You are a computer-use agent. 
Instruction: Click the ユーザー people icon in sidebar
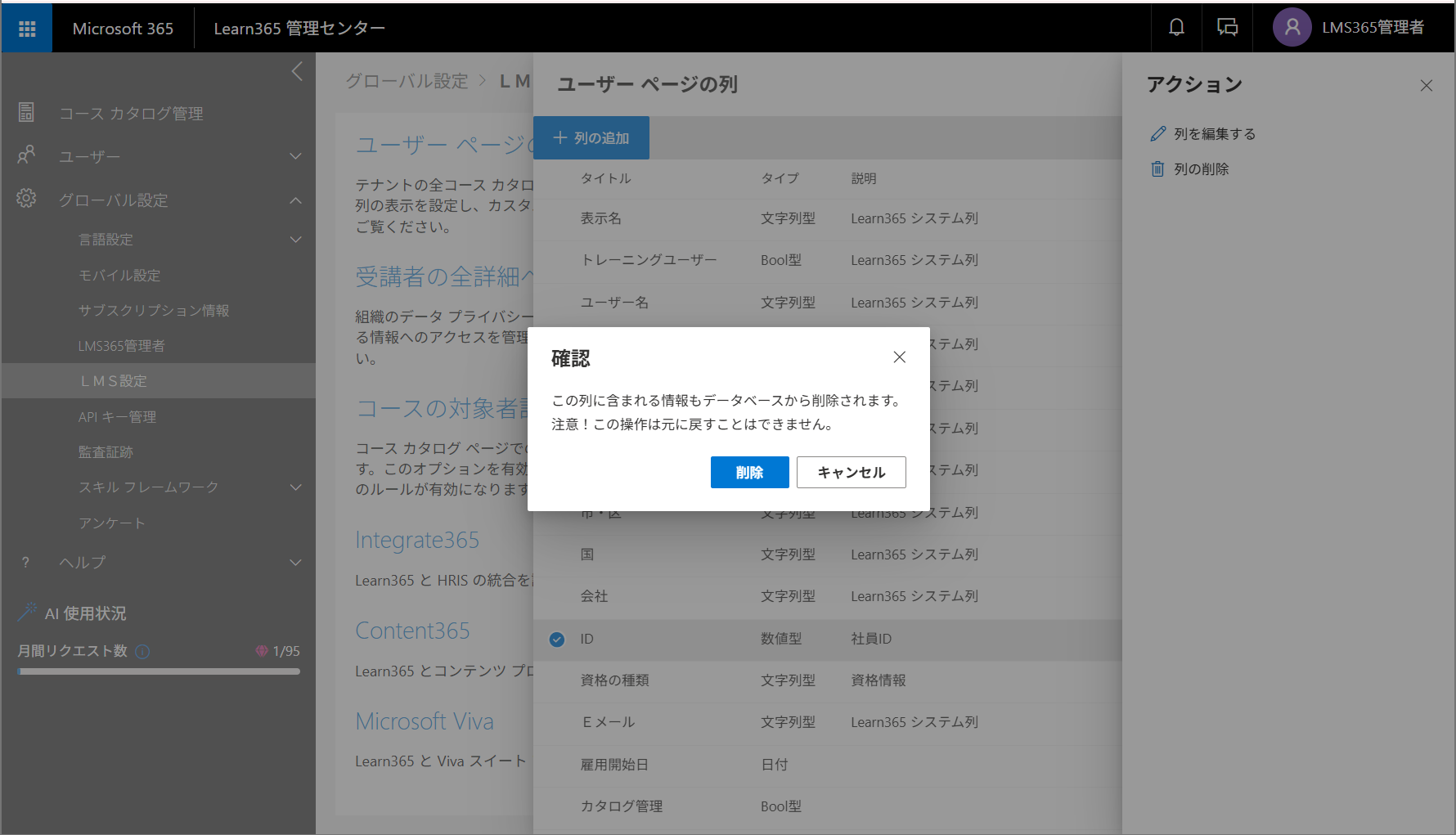[26, 155]
